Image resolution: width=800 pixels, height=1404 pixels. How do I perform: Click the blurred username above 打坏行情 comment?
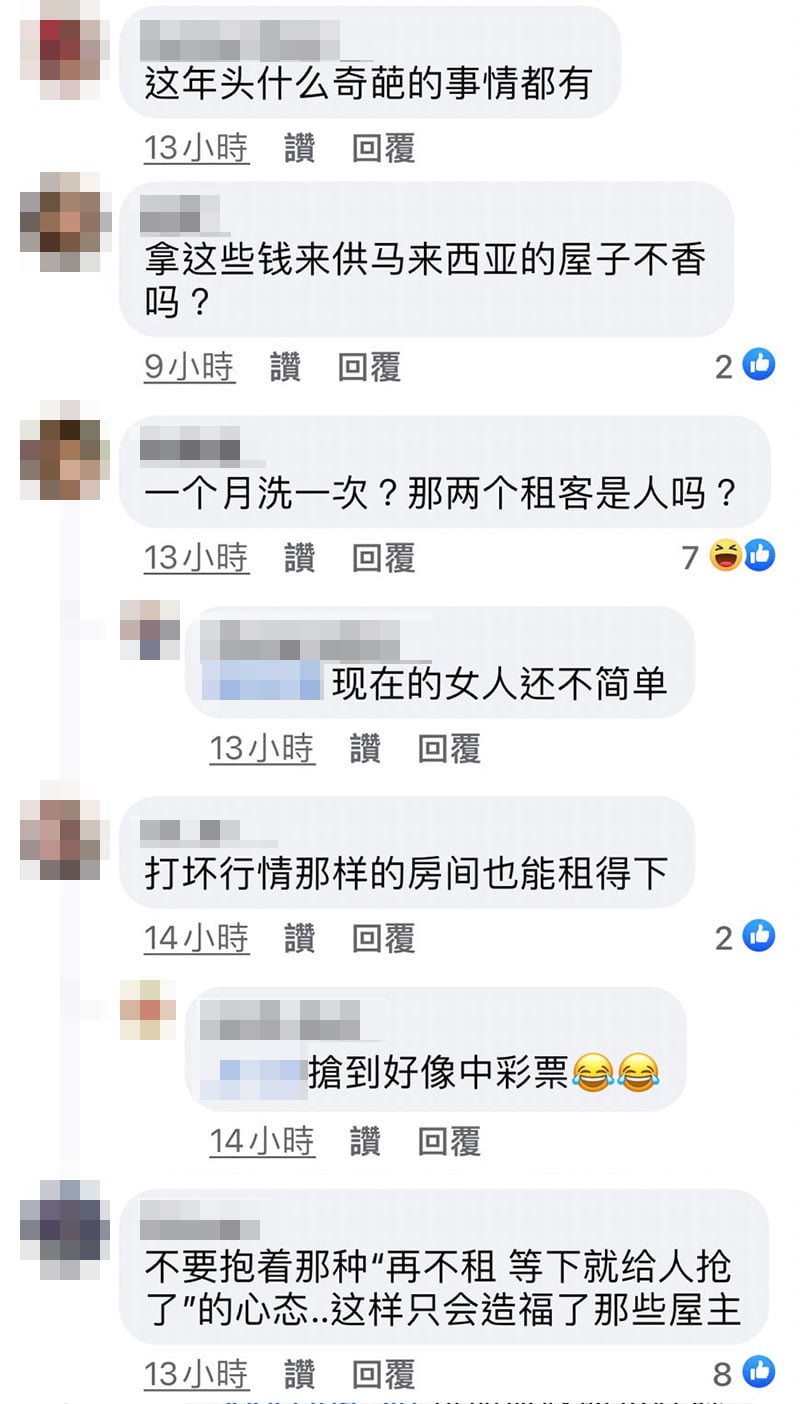194,831
